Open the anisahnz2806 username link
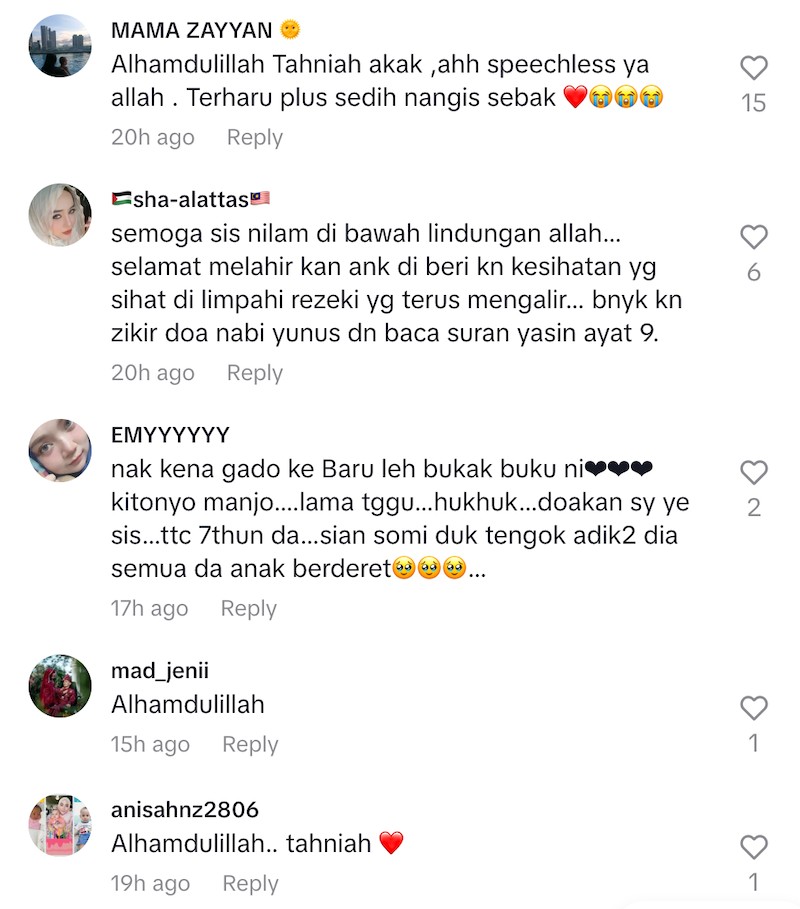The height and width of the screenshot is (909, 800). pos(185,810)
